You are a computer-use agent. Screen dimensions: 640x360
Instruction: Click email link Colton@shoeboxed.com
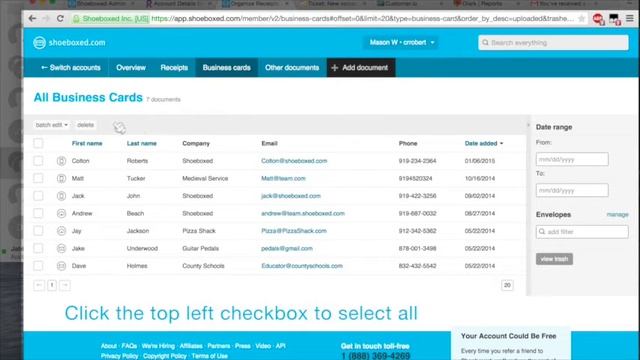[294, 161]
